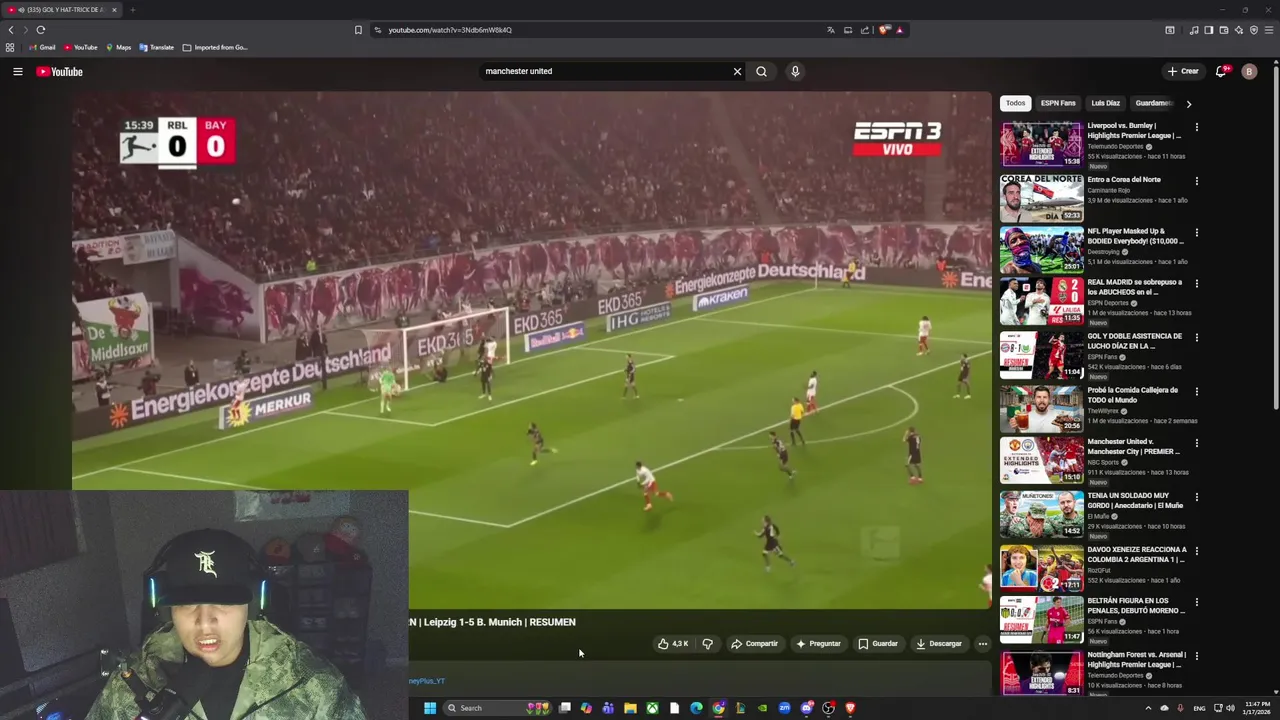Select the ESPN Fans filter chip
The image size is (1280, 720).
pos(1058,103)
